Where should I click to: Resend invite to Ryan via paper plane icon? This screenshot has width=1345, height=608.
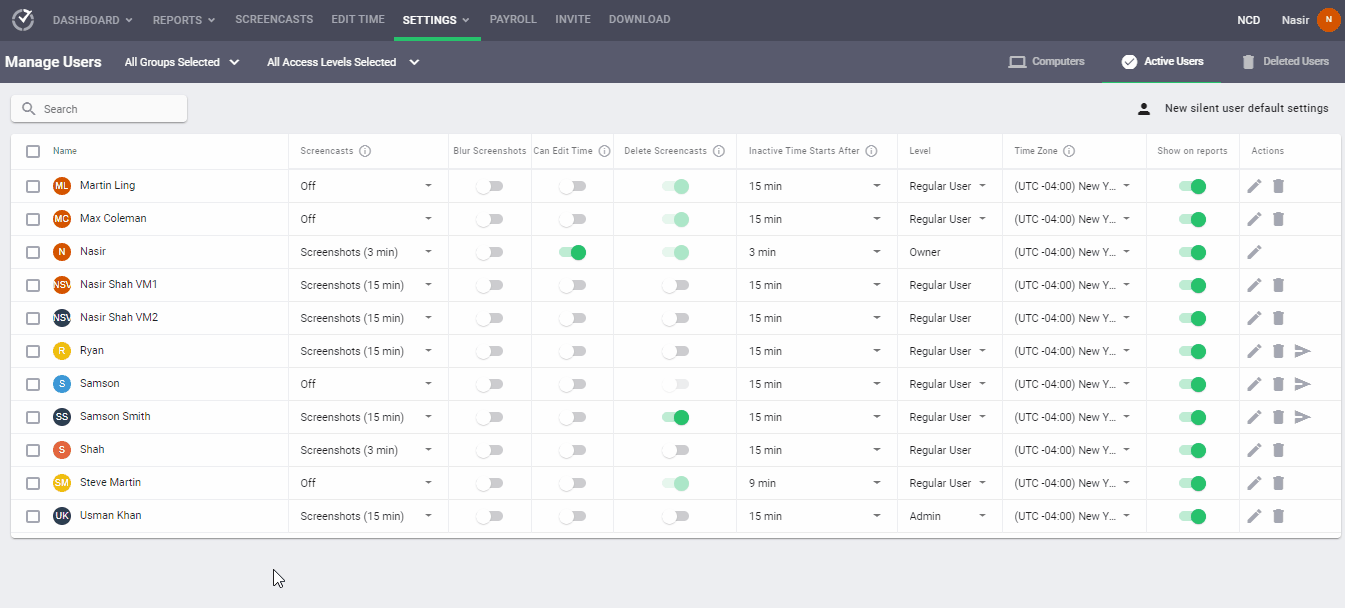[x=1303, y=350]
